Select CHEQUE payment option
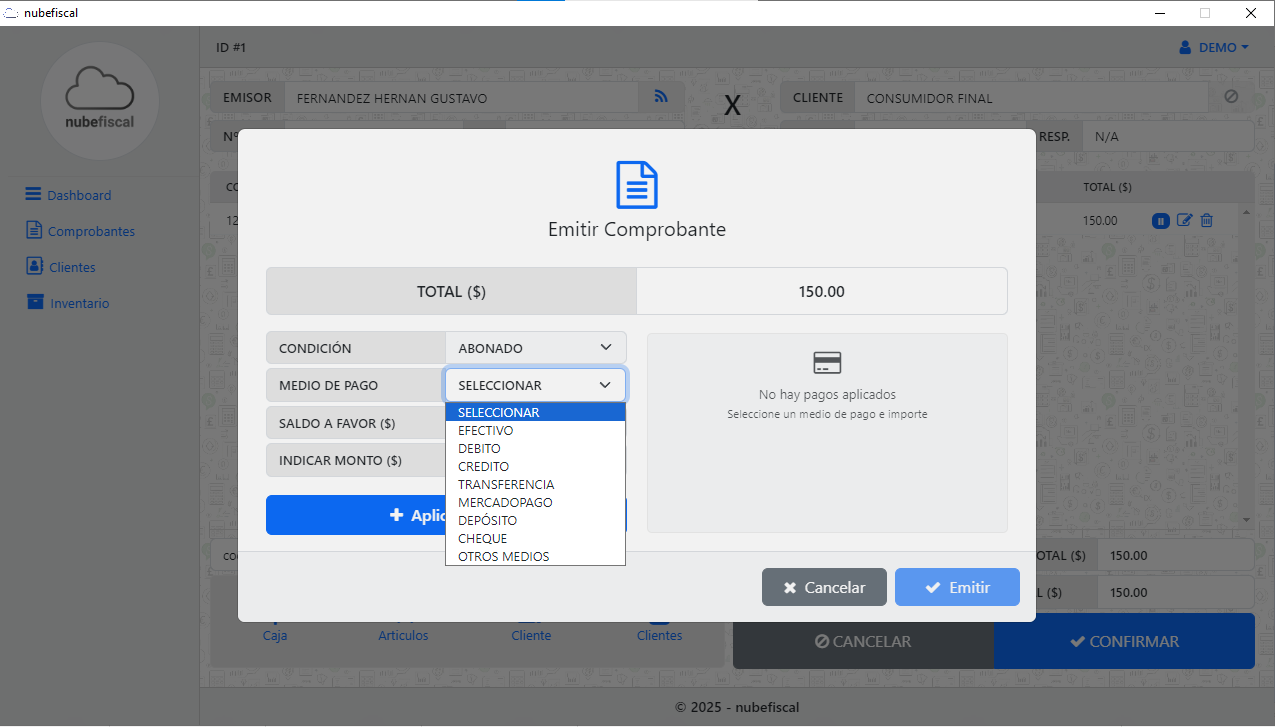Screen dimensions: 1275x727 pyautogui.click(x=483, y=539)
